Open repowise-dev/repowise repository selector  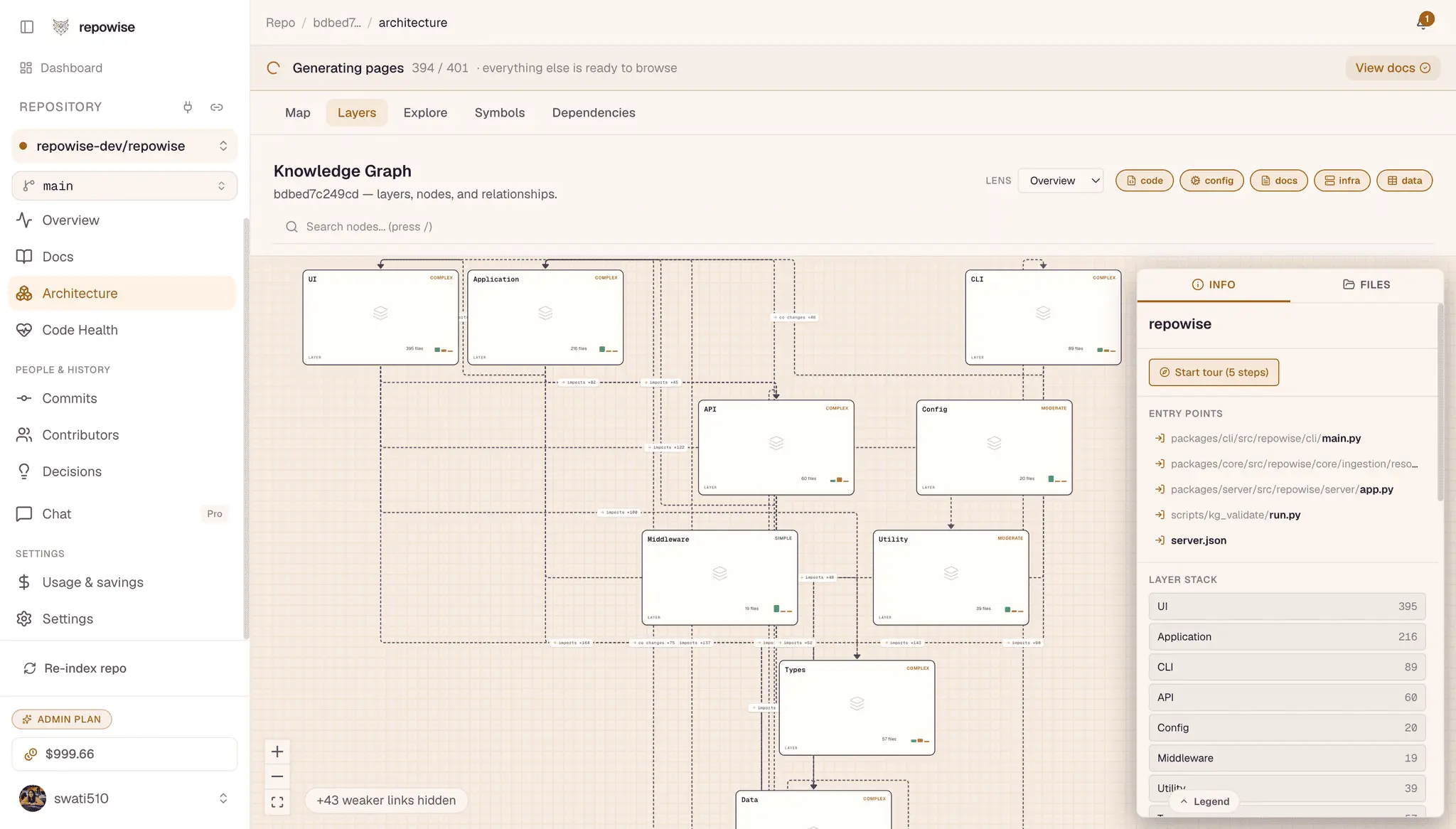(124, 146)
